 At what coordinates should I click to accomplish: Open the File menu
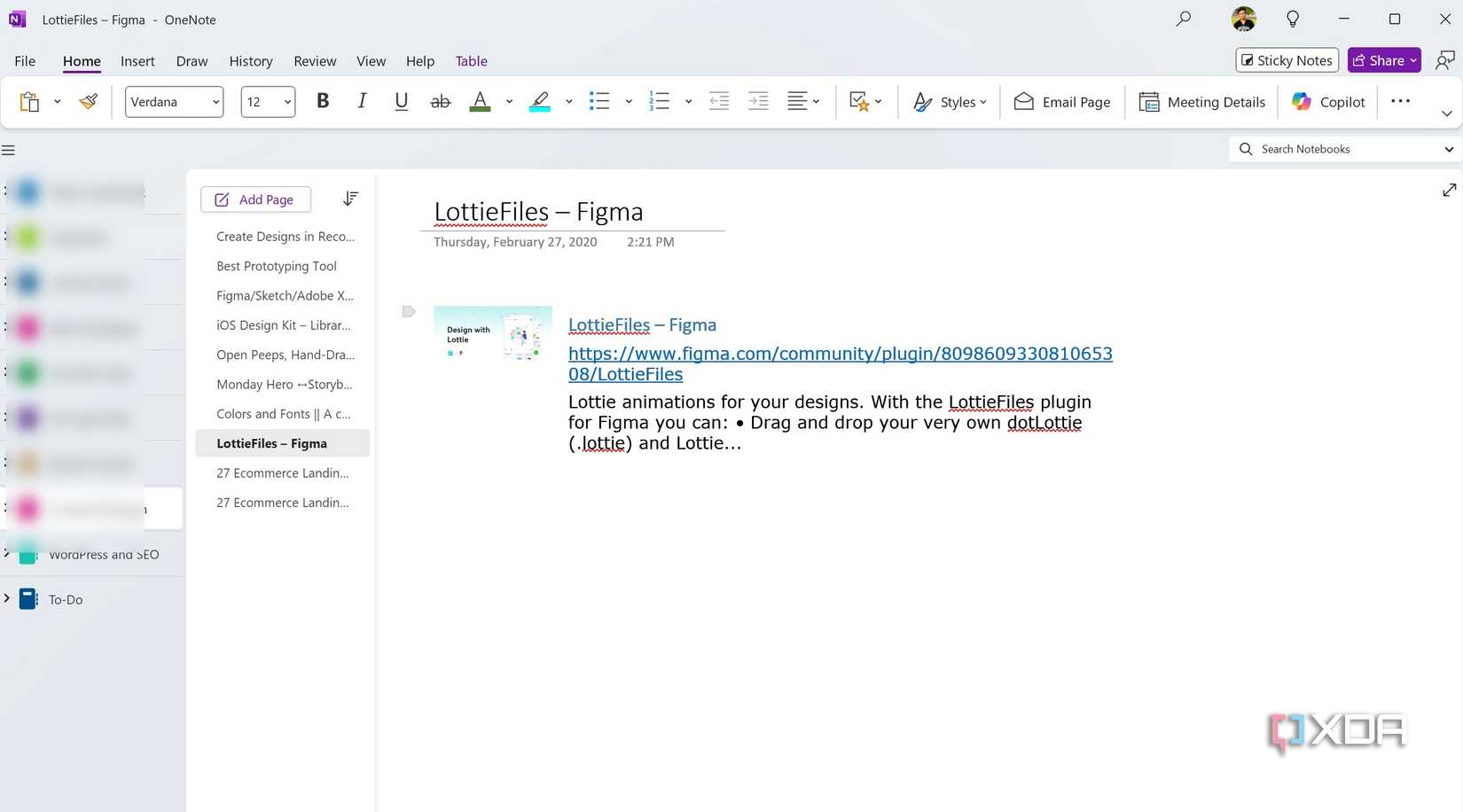pos(25,61)
